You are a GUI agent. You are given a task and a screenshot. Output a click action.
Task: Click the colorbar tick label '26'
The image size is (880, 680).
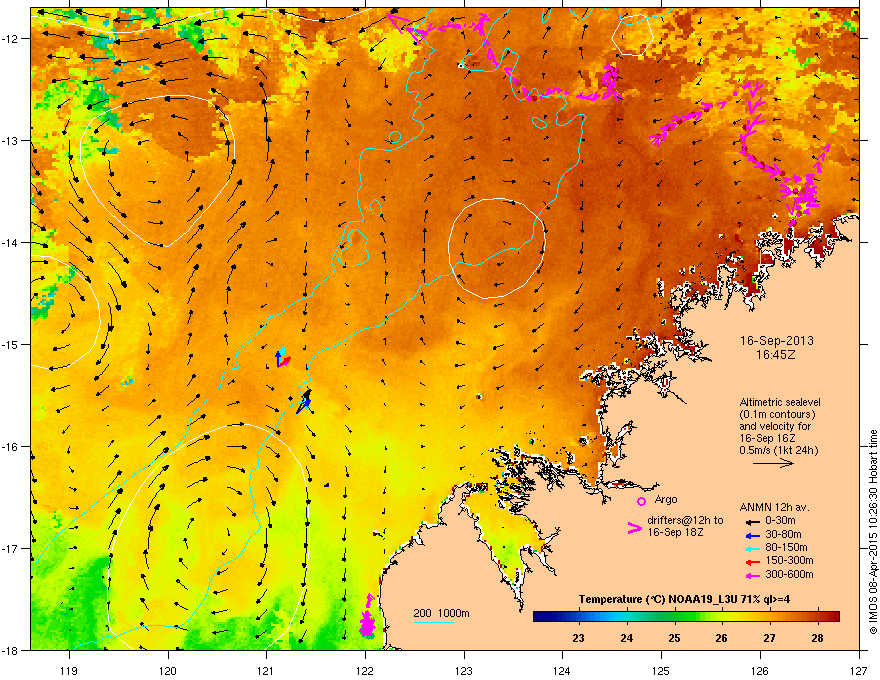pos(722,638)
